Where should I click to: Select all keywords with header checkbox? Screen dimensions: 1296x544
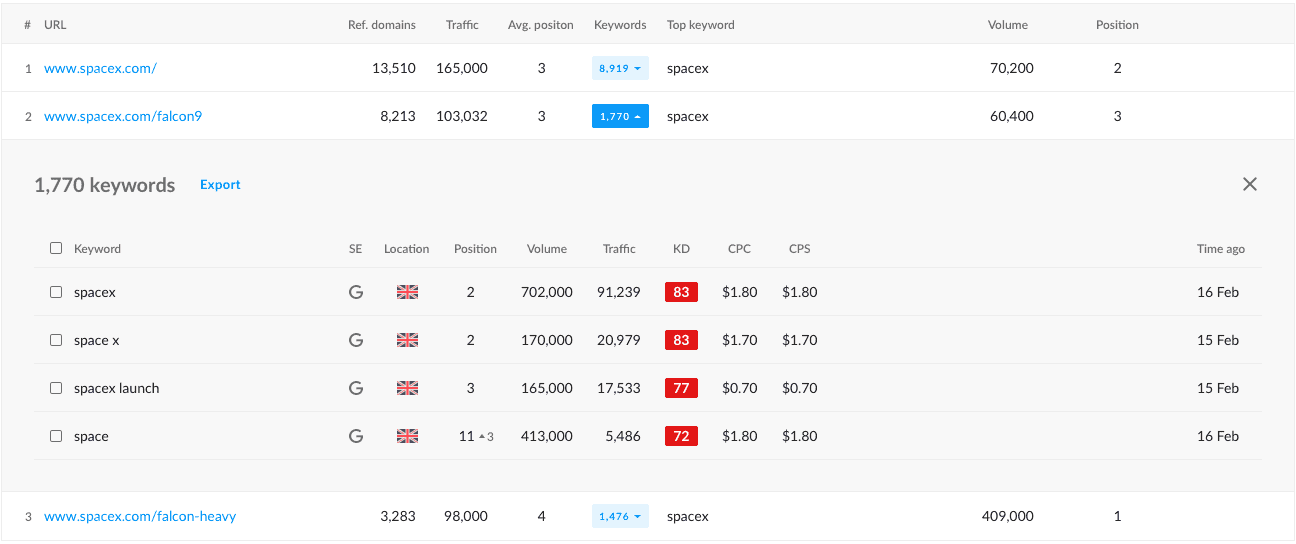click(56, 248)
